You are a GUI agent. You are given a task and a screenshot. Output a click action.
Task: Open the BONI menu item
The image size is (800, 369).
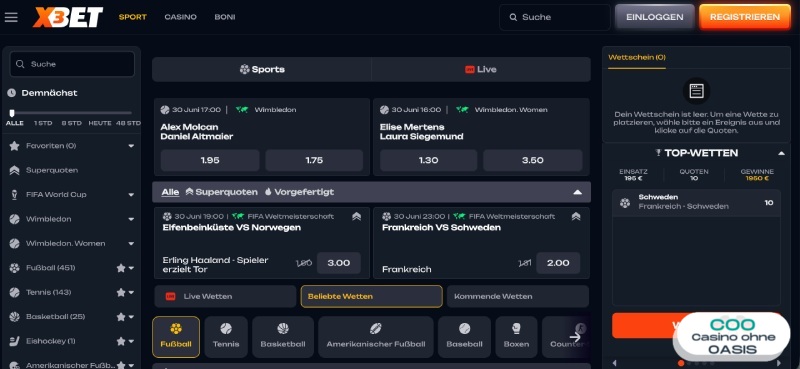point(224,17)
